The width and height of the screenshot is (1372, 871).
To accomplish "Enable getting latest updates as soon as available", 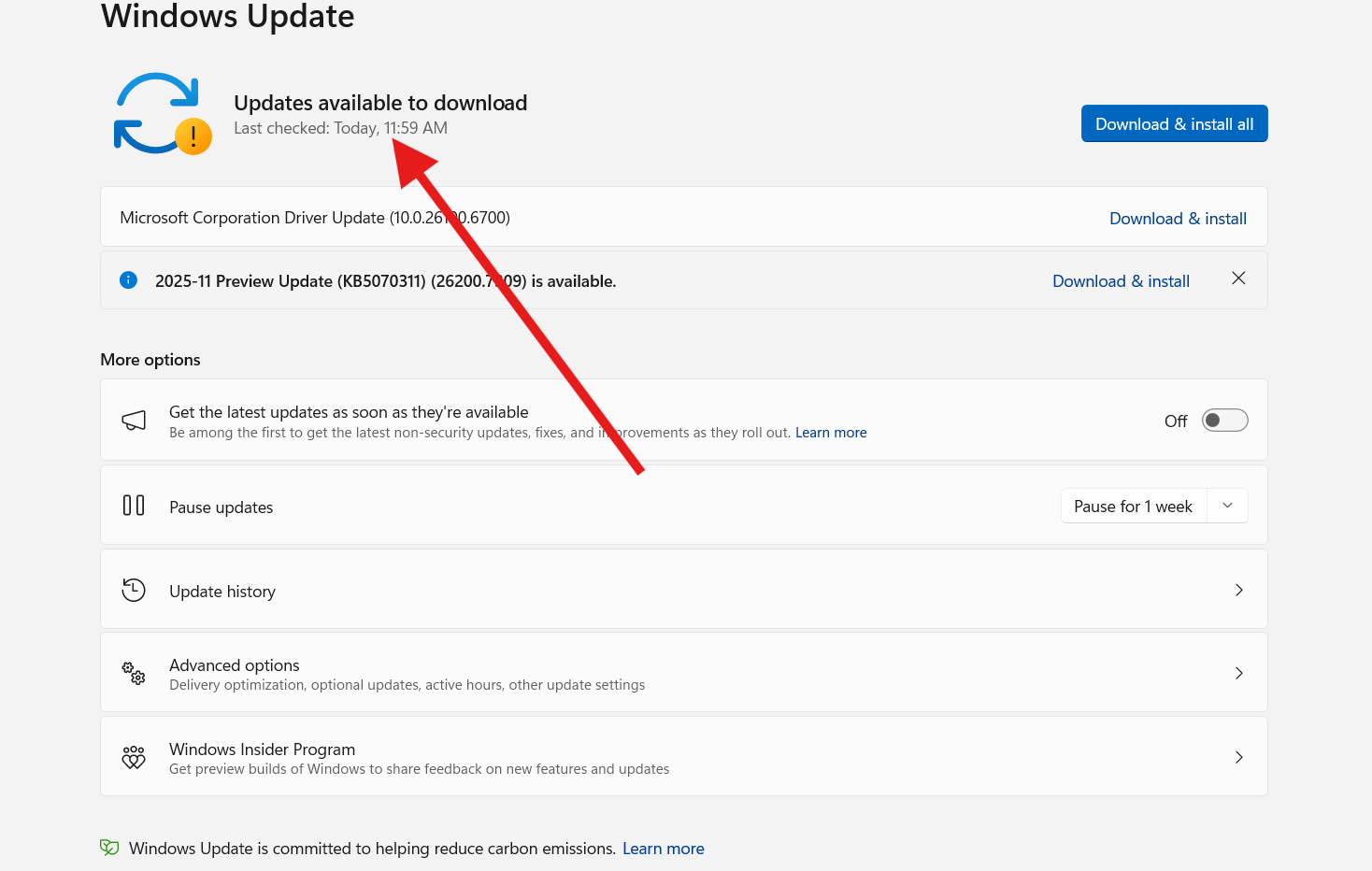I will tap(1224, 420).
